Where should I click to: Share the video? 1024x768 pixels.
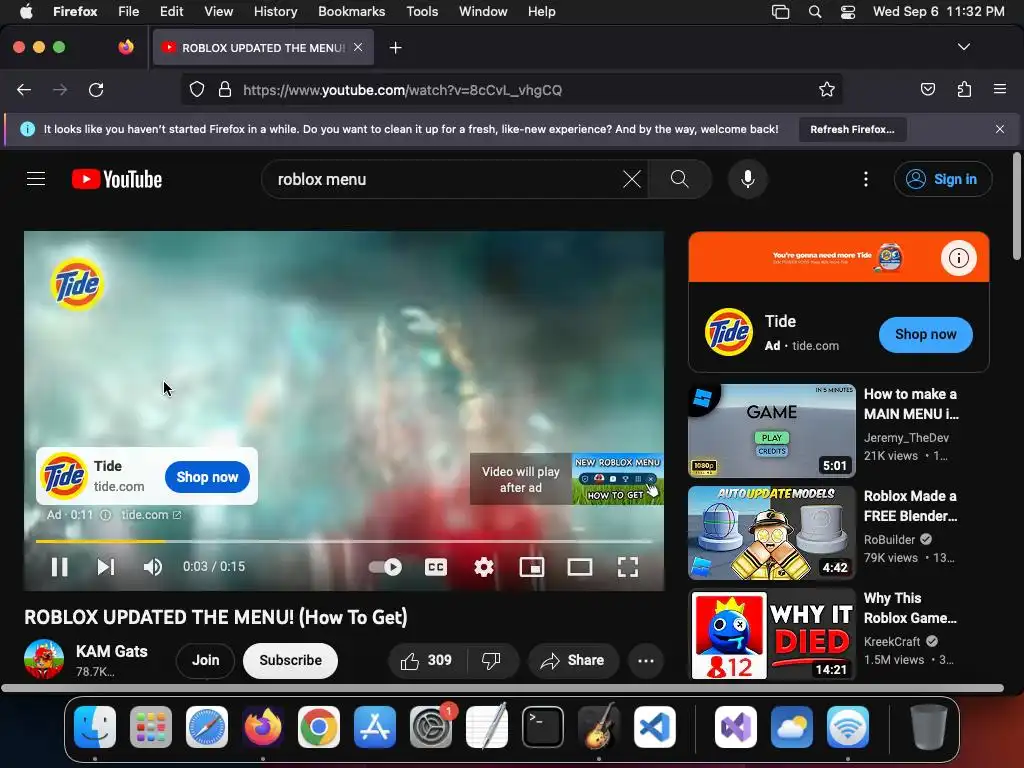pyautogui.click(x=572, y=661)
